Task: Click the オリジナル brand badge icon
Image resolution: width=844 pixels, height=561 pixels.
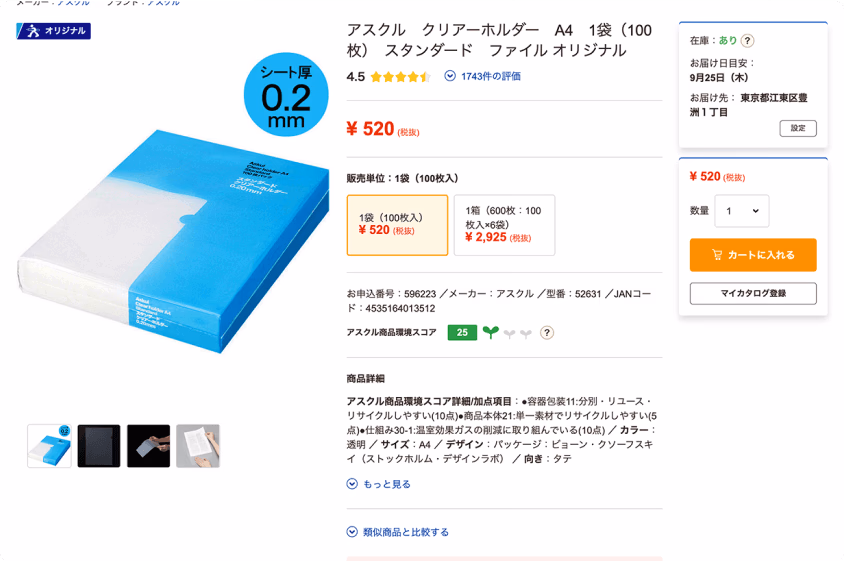Action: tap(53, 31)
